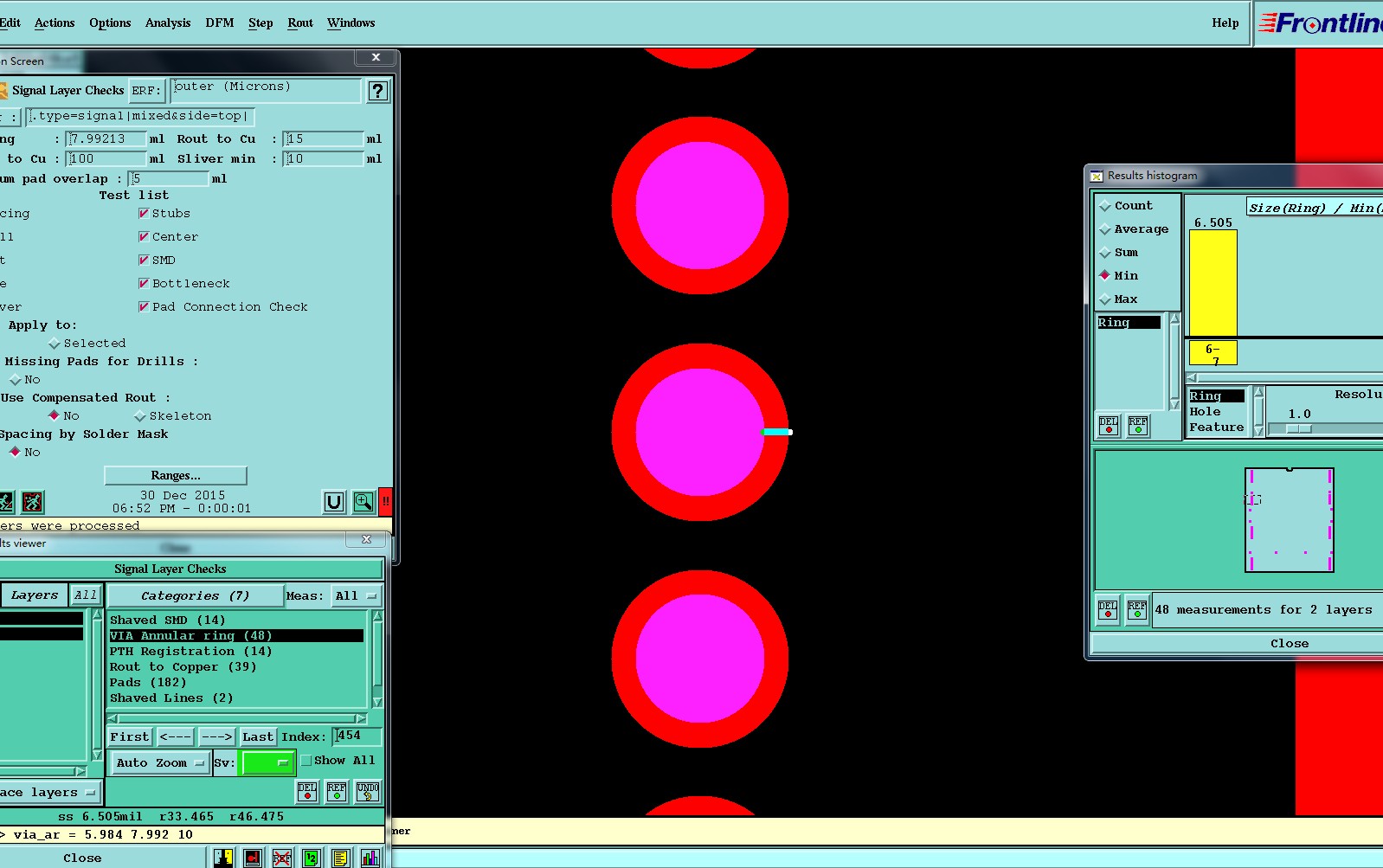Toggle the Bottleneck test checkbox
The image size is (1383, 868).
click(144, 283)
